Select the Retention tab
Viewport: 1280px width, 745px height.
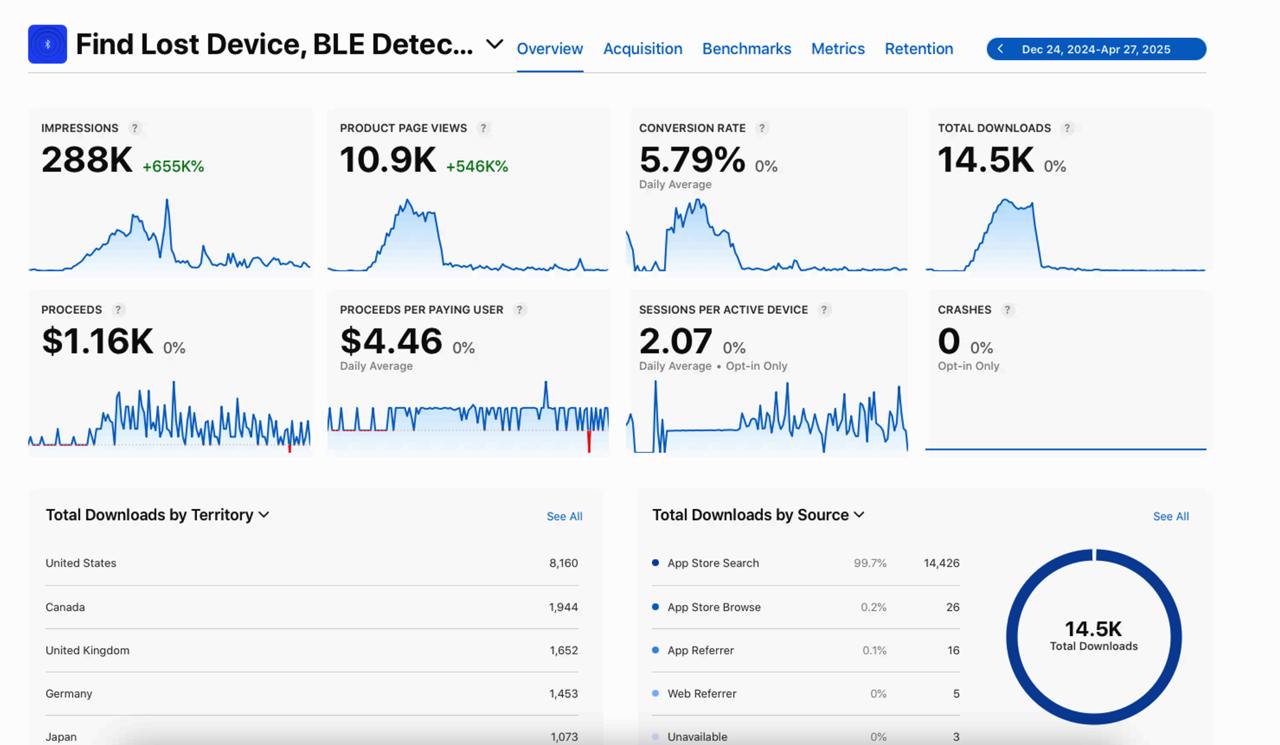coord(918,48)
